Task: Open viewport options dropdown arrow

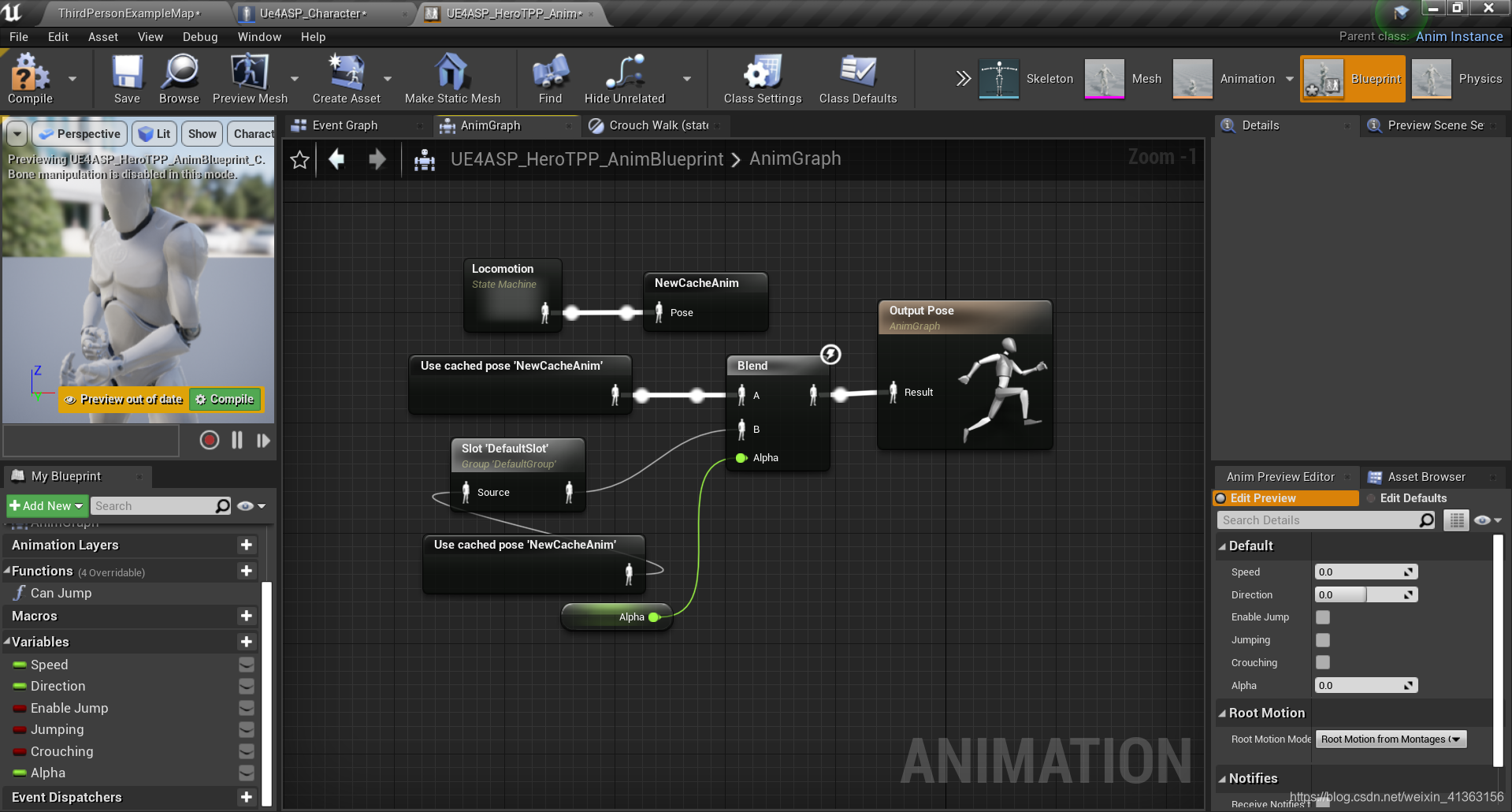Action: coord(17,134)
